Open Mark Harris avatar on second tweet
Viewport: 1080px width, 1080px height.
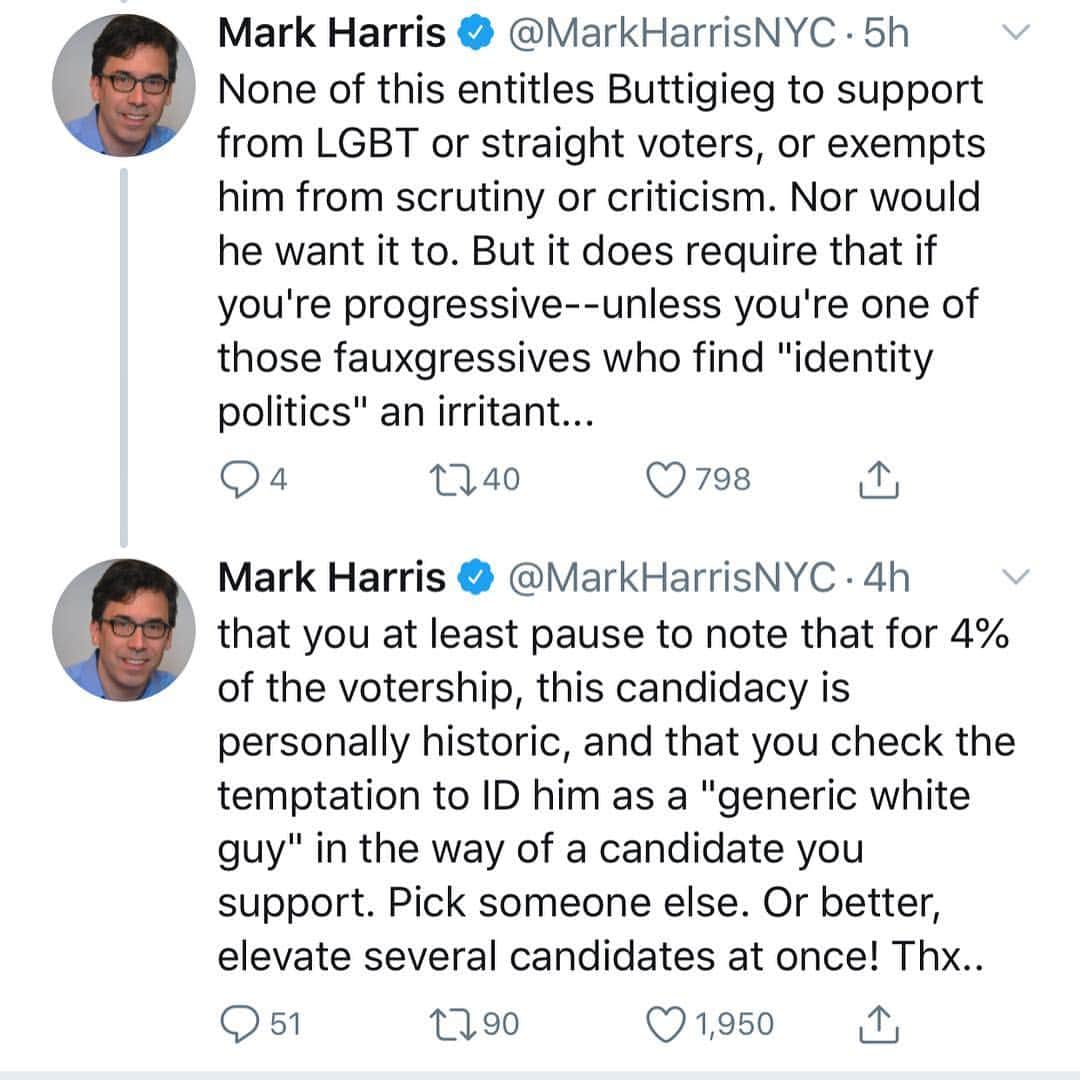(124, 630)
